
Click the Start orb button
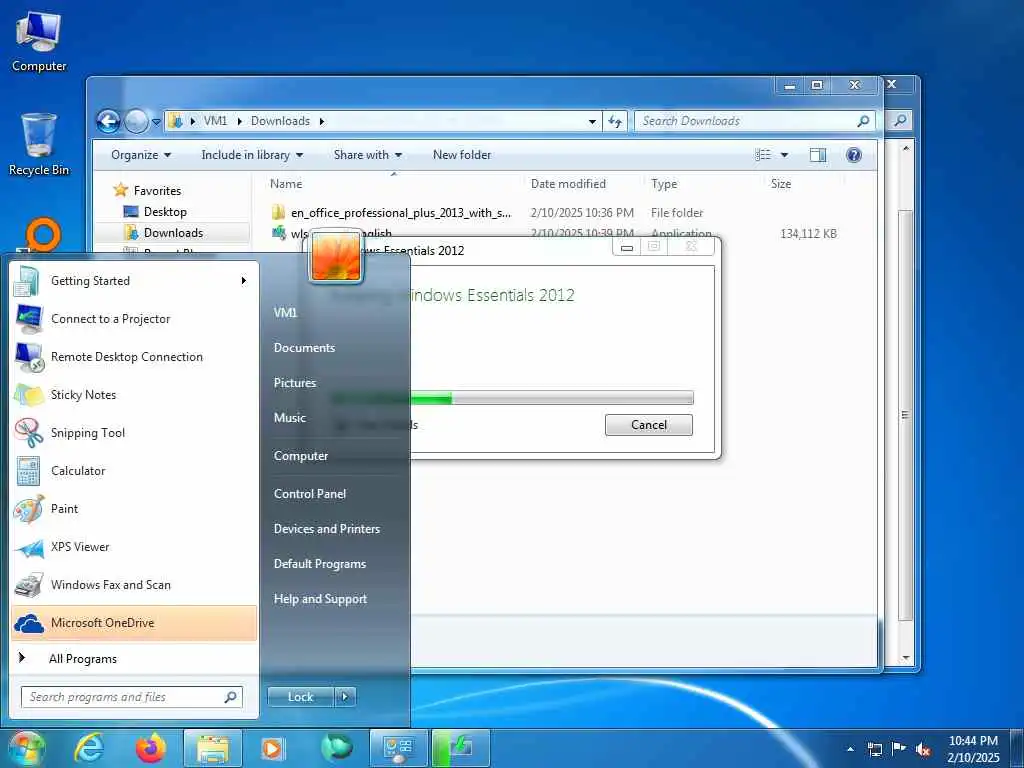26,748
